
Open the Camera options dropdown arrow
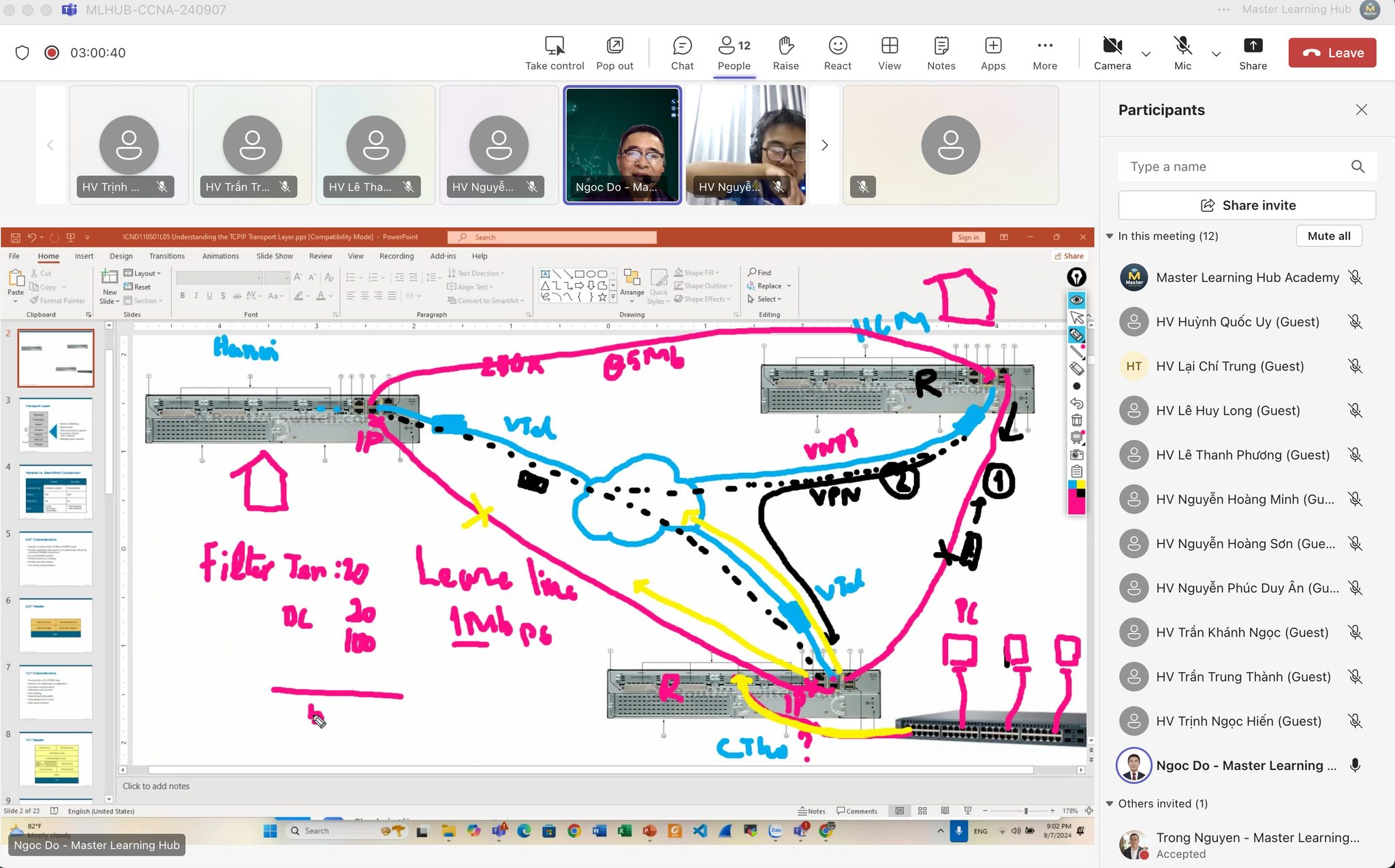click(x=1146, y=54)
